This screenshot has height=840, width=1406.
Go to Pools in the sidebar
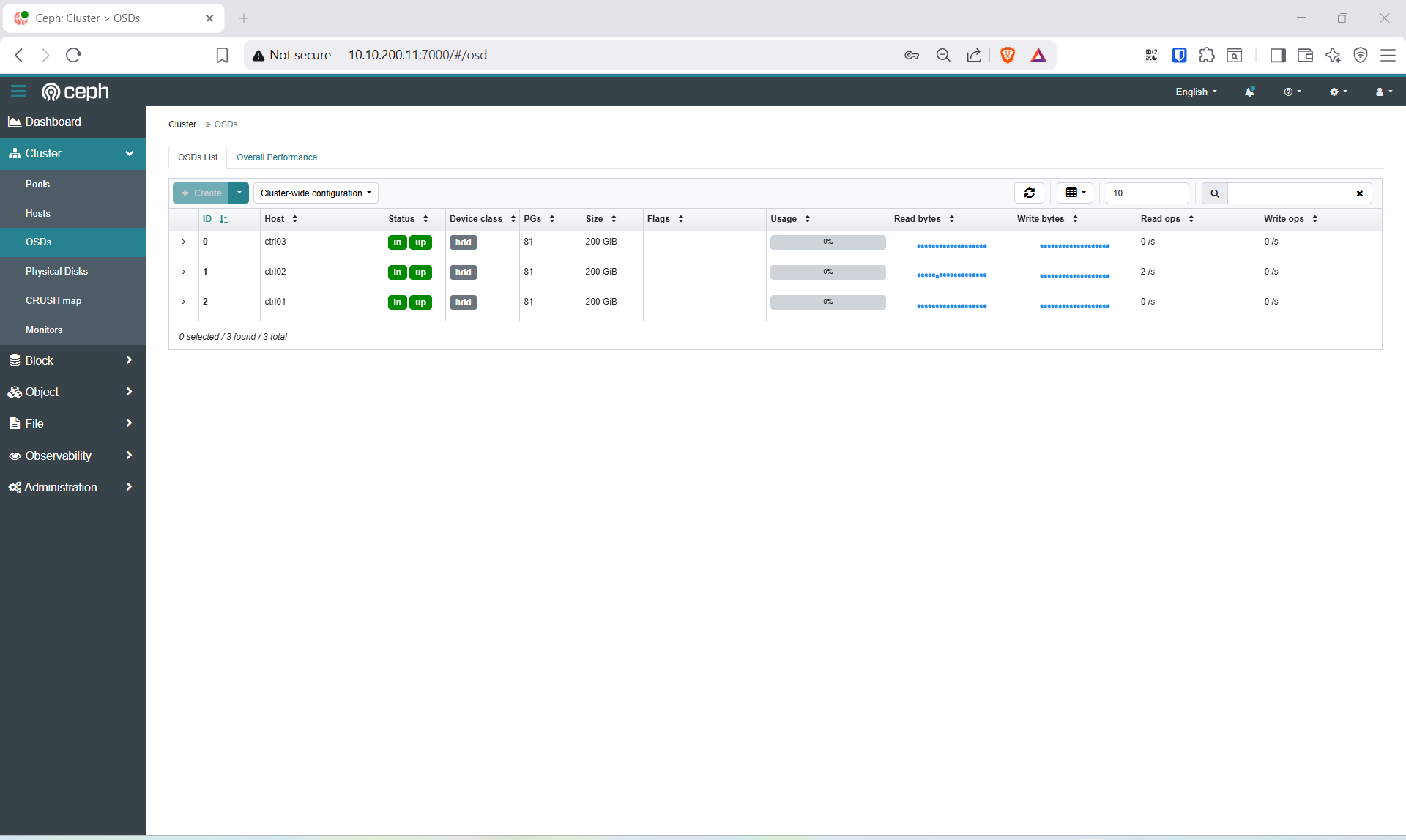click(73, 184)
